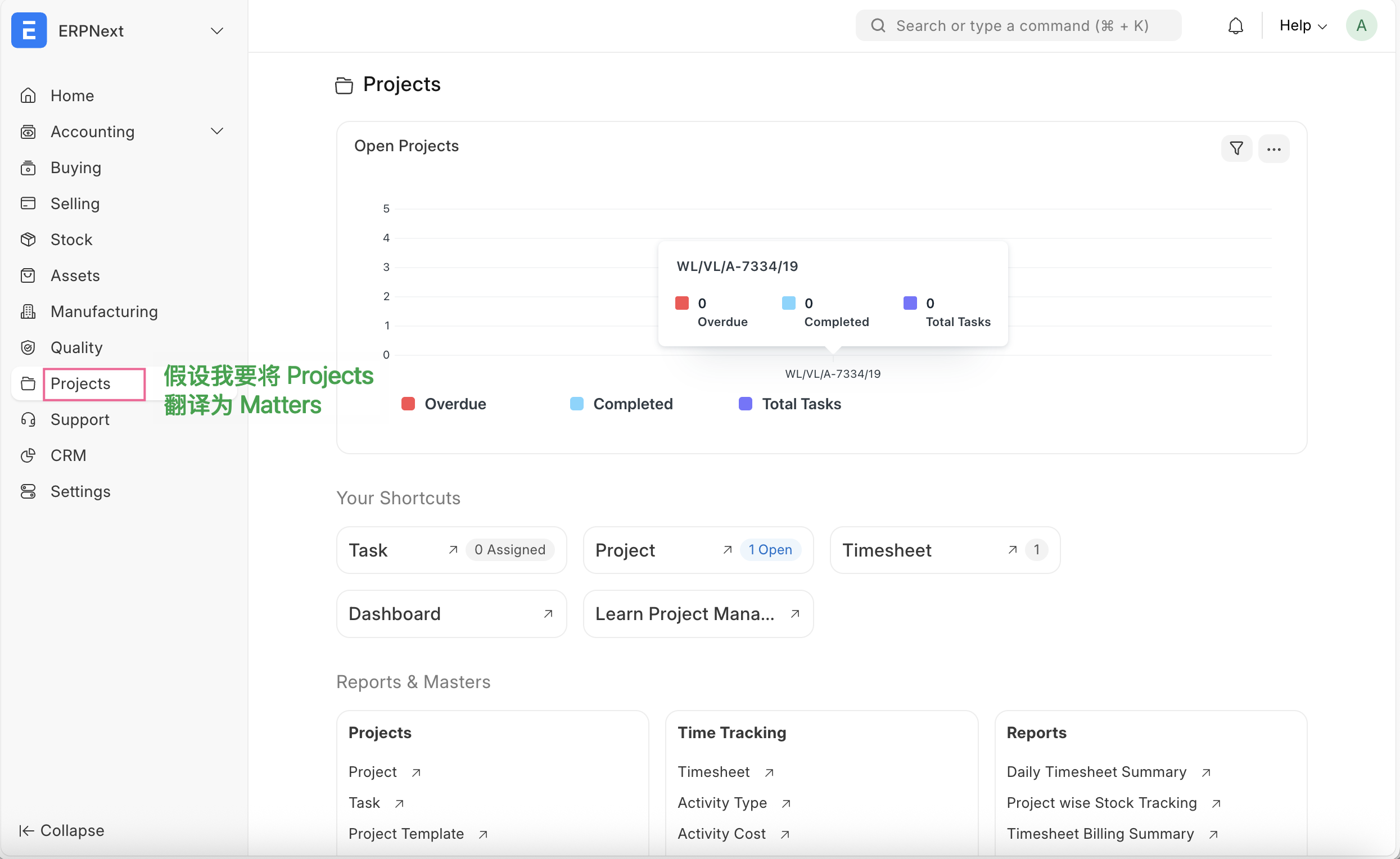Click the Support headset icon in the sidebar

(28, 419)
